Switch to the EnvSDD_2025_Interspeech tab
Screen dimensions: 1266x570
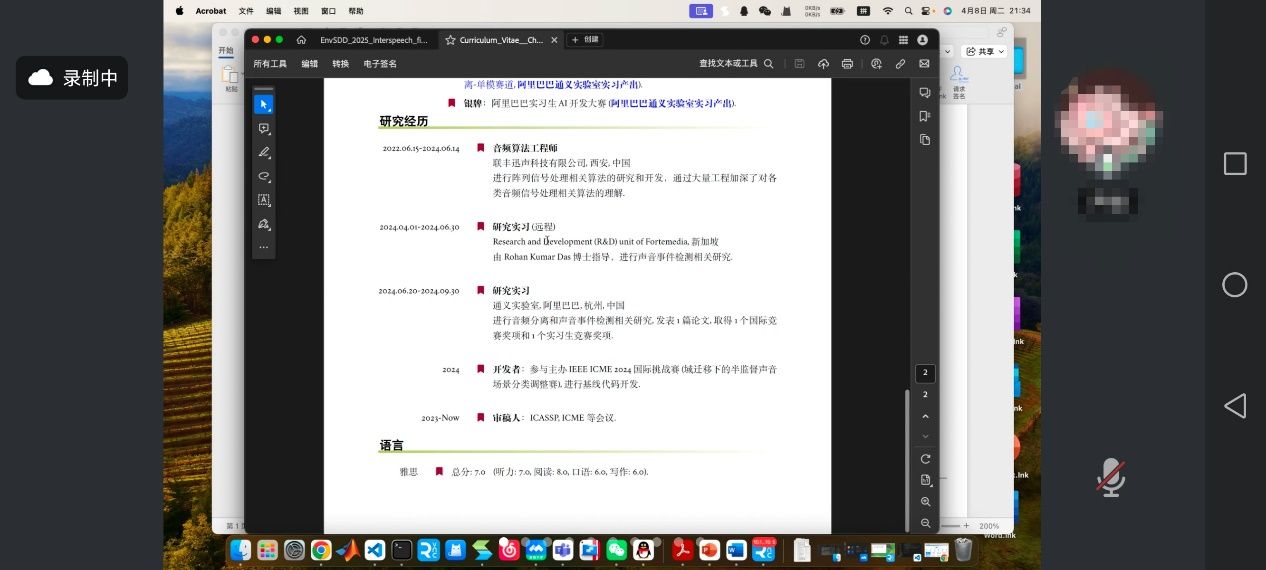[373, 40]
